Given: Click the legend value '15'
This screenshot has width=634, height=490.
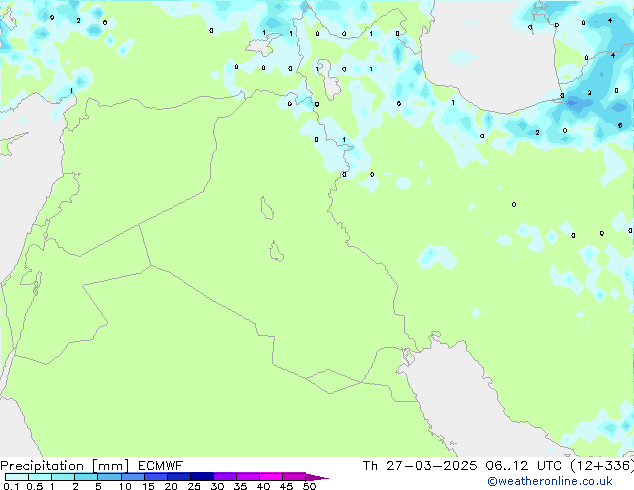Looking at the screenshot, I should coord(148,486).
